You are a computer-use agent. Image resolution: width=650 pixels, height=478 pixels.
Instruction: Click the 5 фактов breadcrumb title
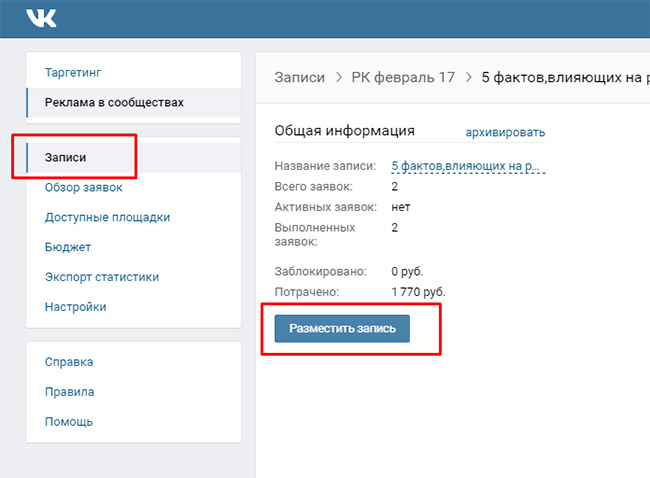[560, 77]
